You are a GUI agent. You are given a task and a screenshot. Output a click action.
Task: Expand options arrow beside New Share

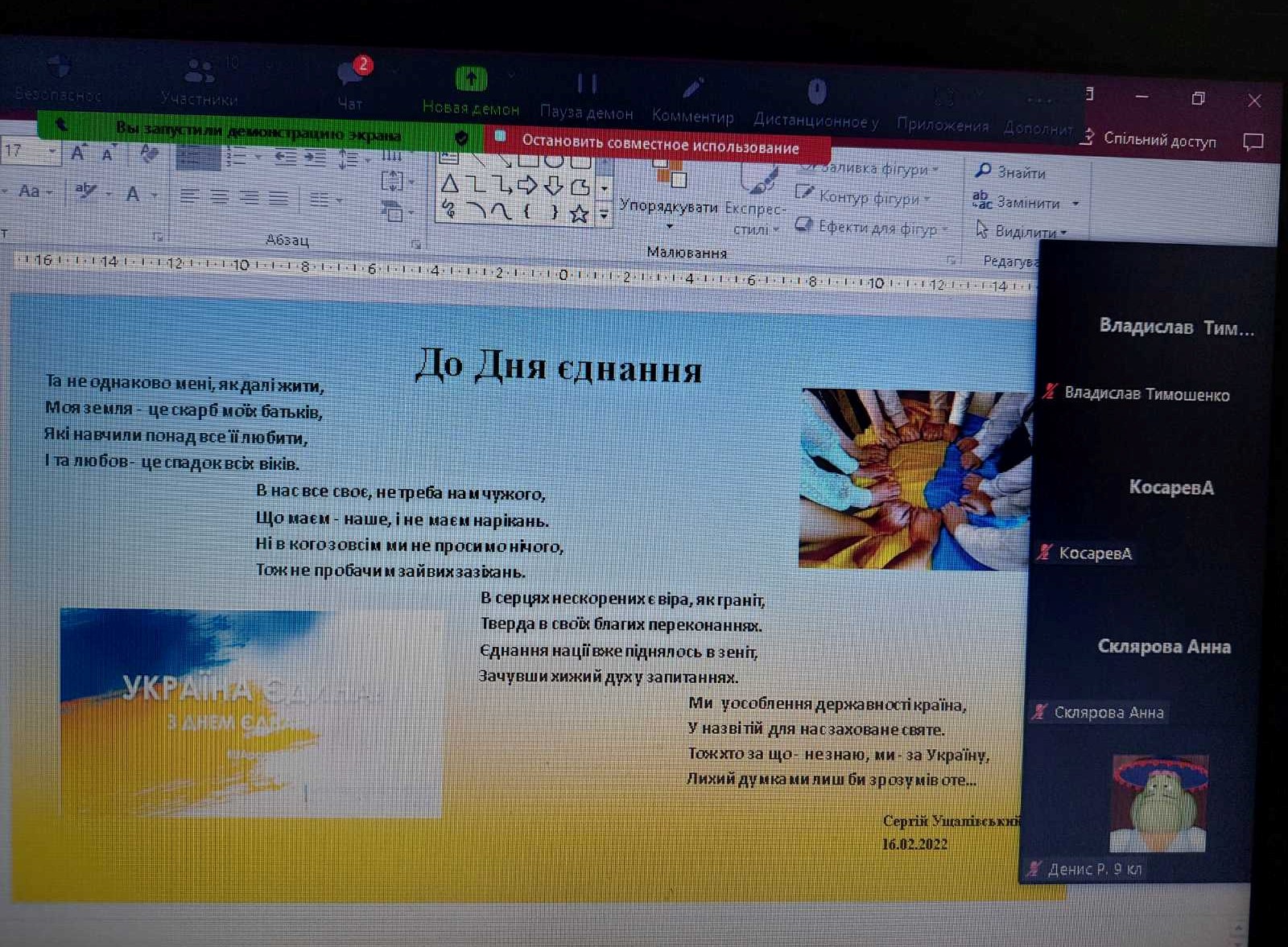tap(511, 76)
